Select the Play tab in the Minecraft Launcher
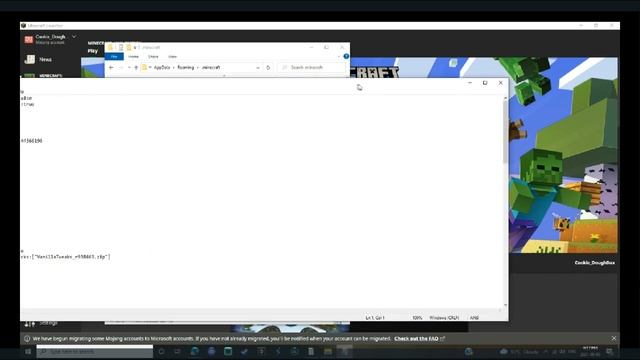Screen dimensions: 640x360 click(93, 51)
